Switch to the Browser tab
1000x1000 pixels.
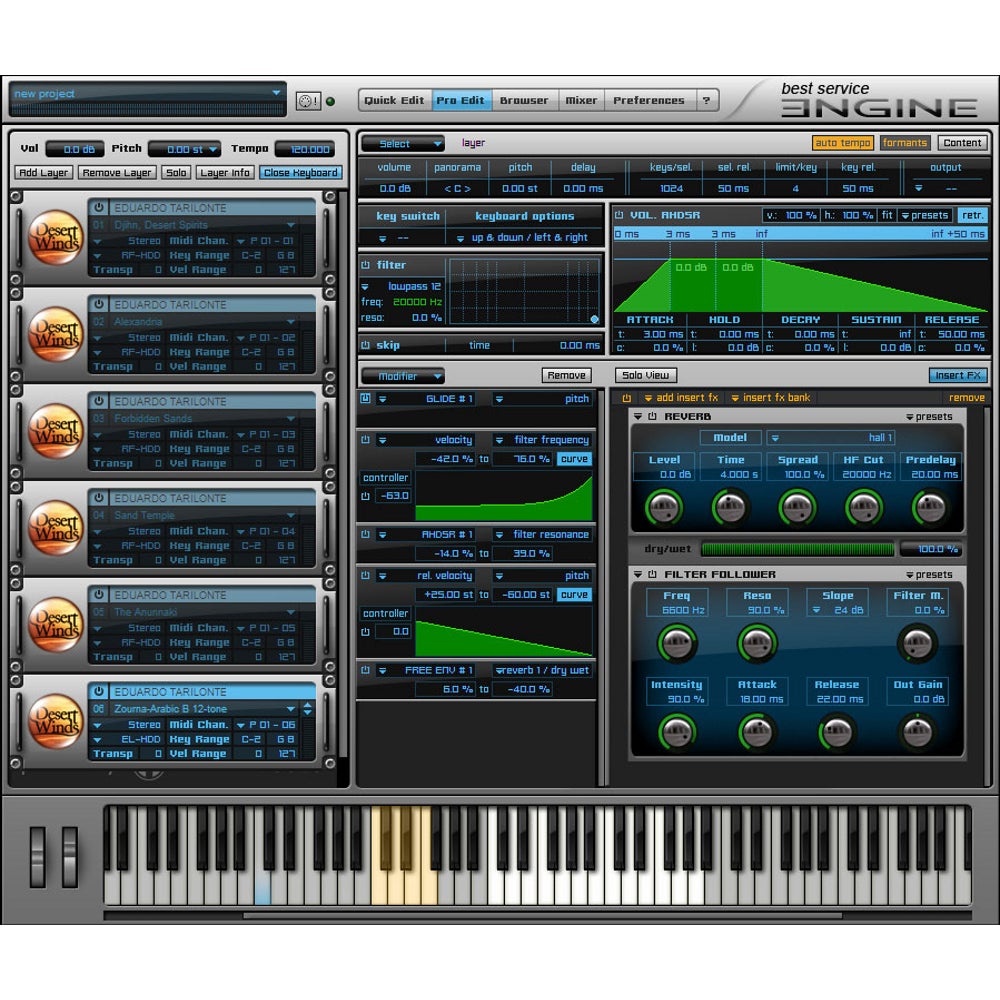click(x=524, y=100)
